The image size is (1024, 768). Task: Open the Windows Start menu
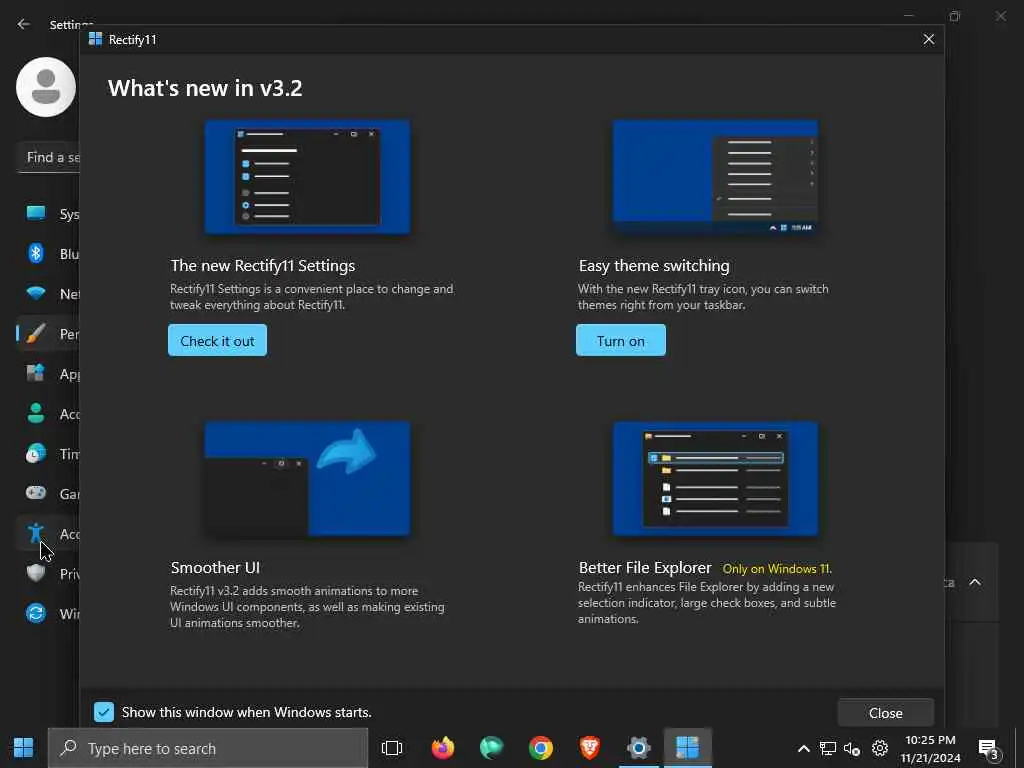24,748
